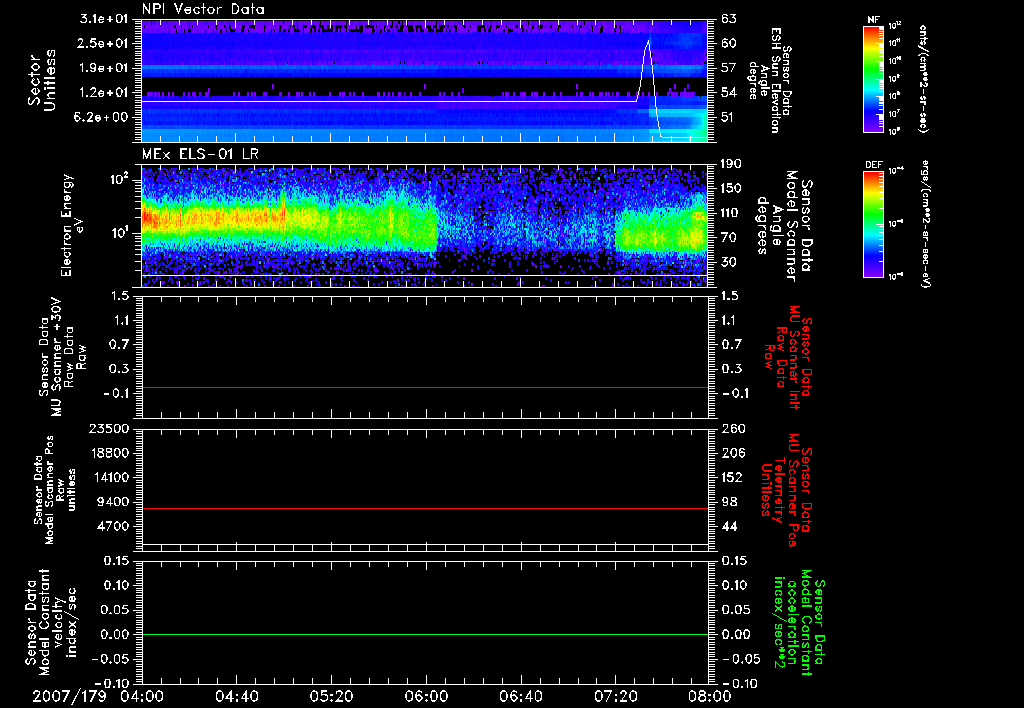Click the '206' telemetry tick label

[731, 453]
